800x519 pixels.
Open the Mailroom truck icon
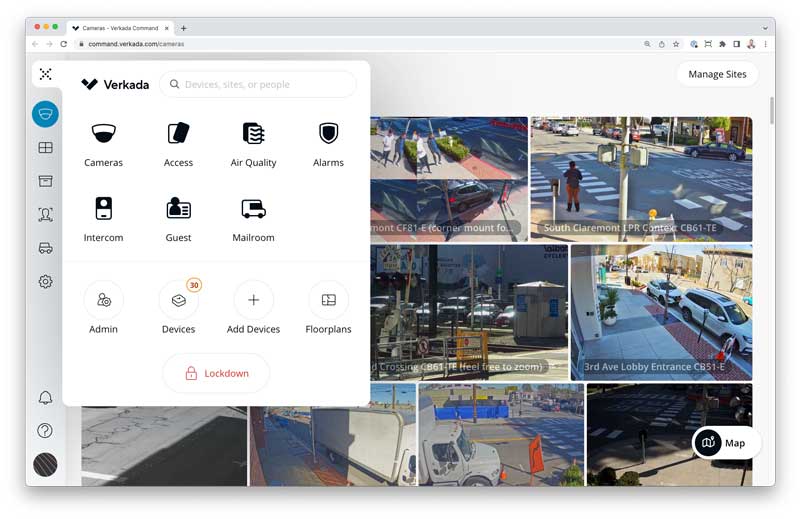(253, 209)
